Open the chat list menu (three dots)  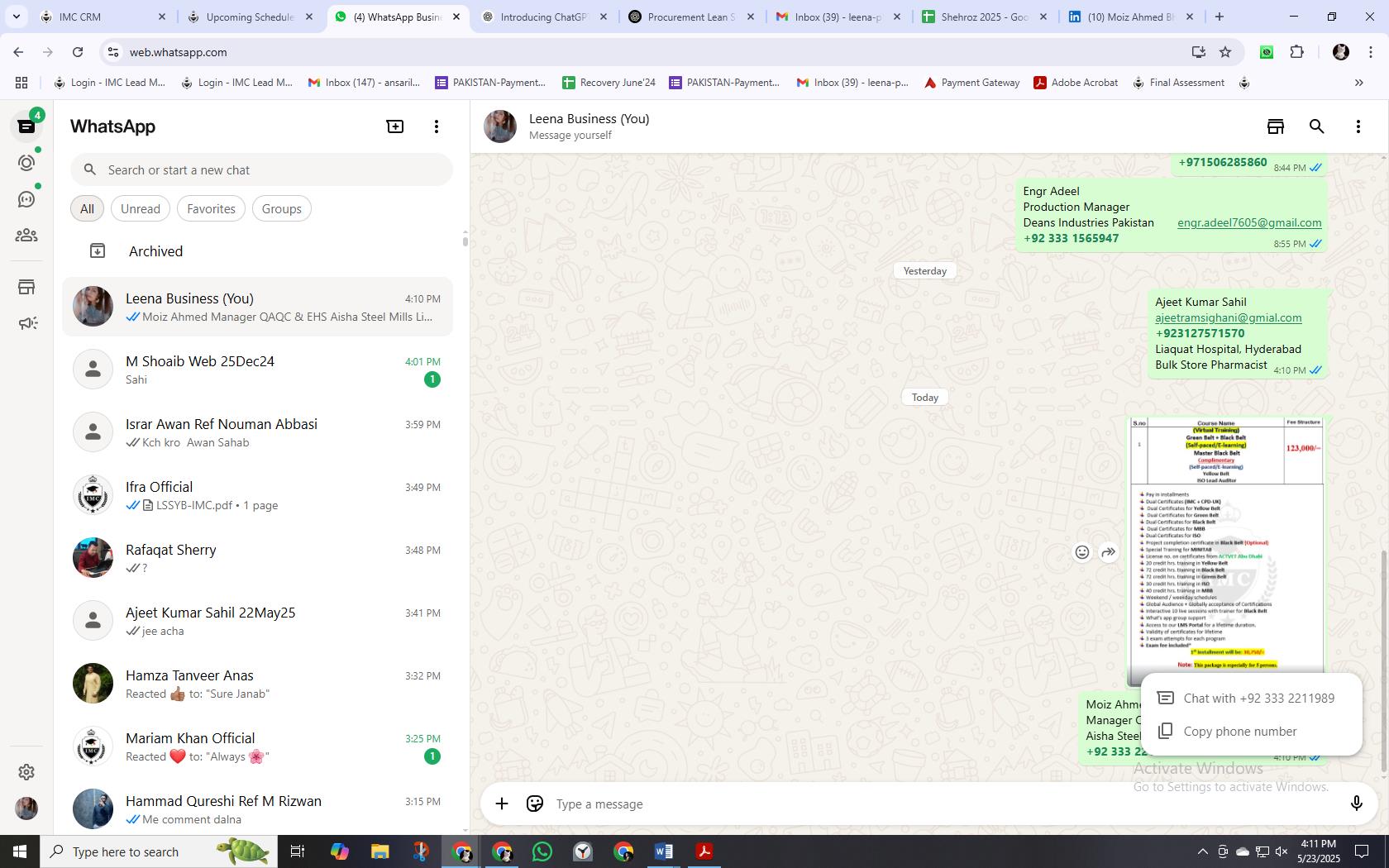[x=437, y=126]
